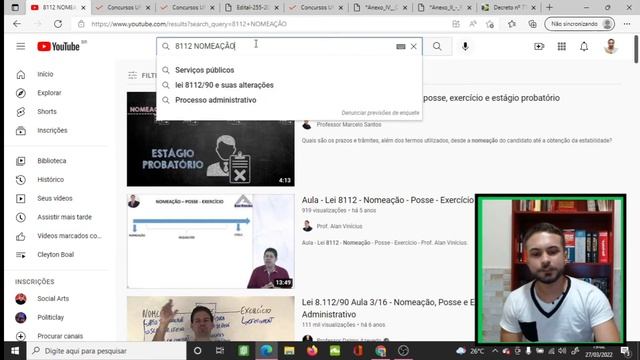Open Chrome from the taskbar
This screenshot has width=640, height=360.
click(380, 351)
